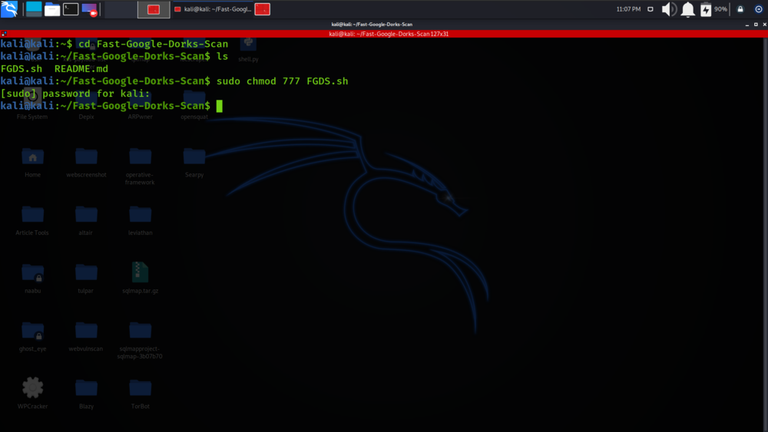
Task: Select the operative-framework desktop folder
Action: [140, 167]
